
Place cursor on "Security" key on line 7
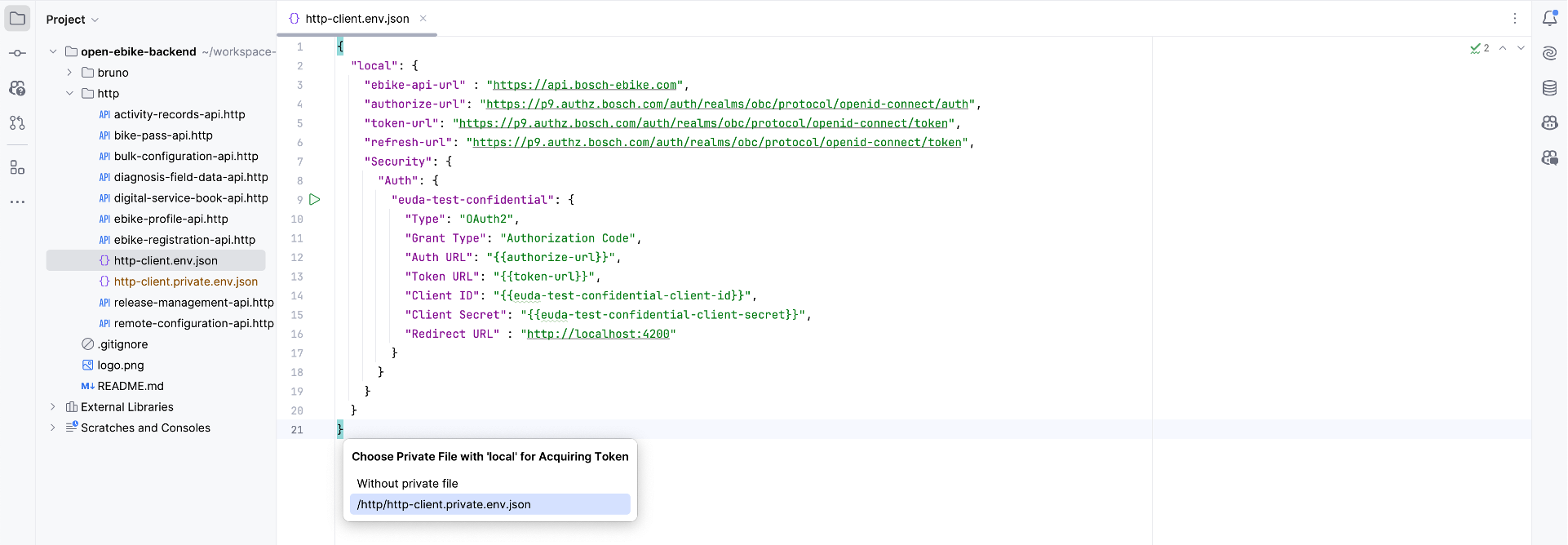click(x=398, y=162)
